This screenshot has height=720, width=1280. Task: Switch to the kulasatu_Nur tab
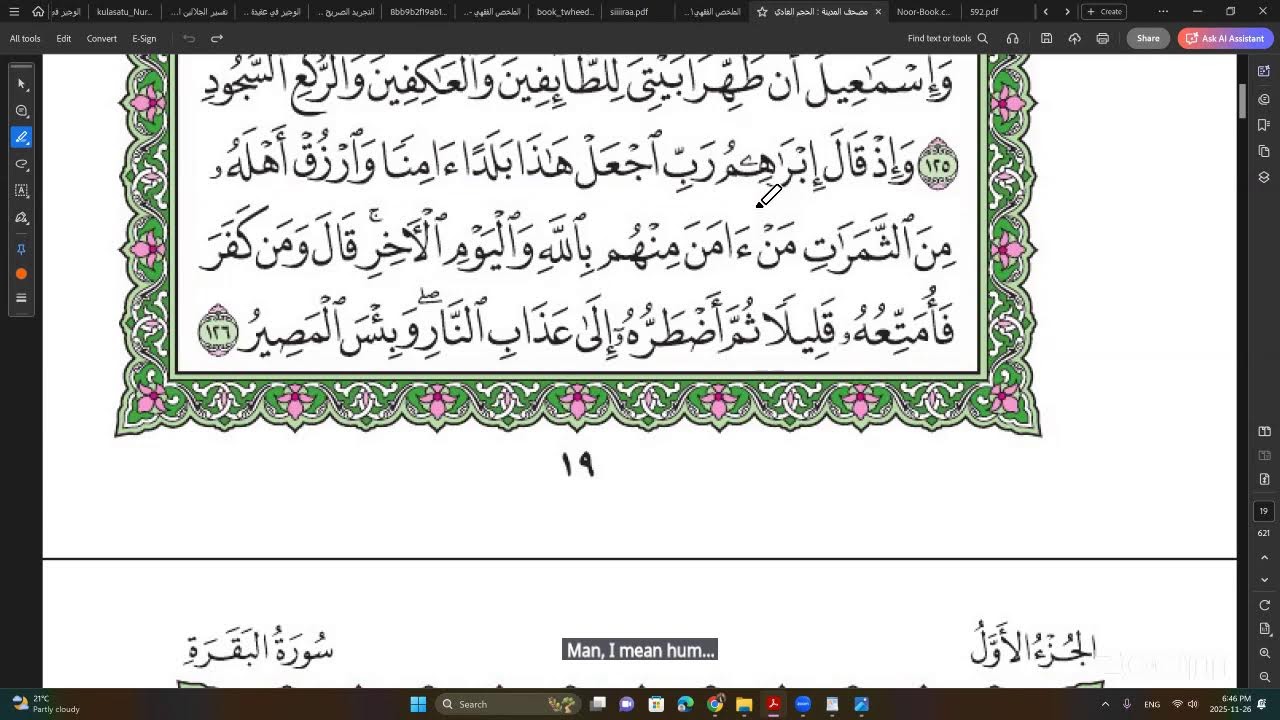tap(124, 12)
